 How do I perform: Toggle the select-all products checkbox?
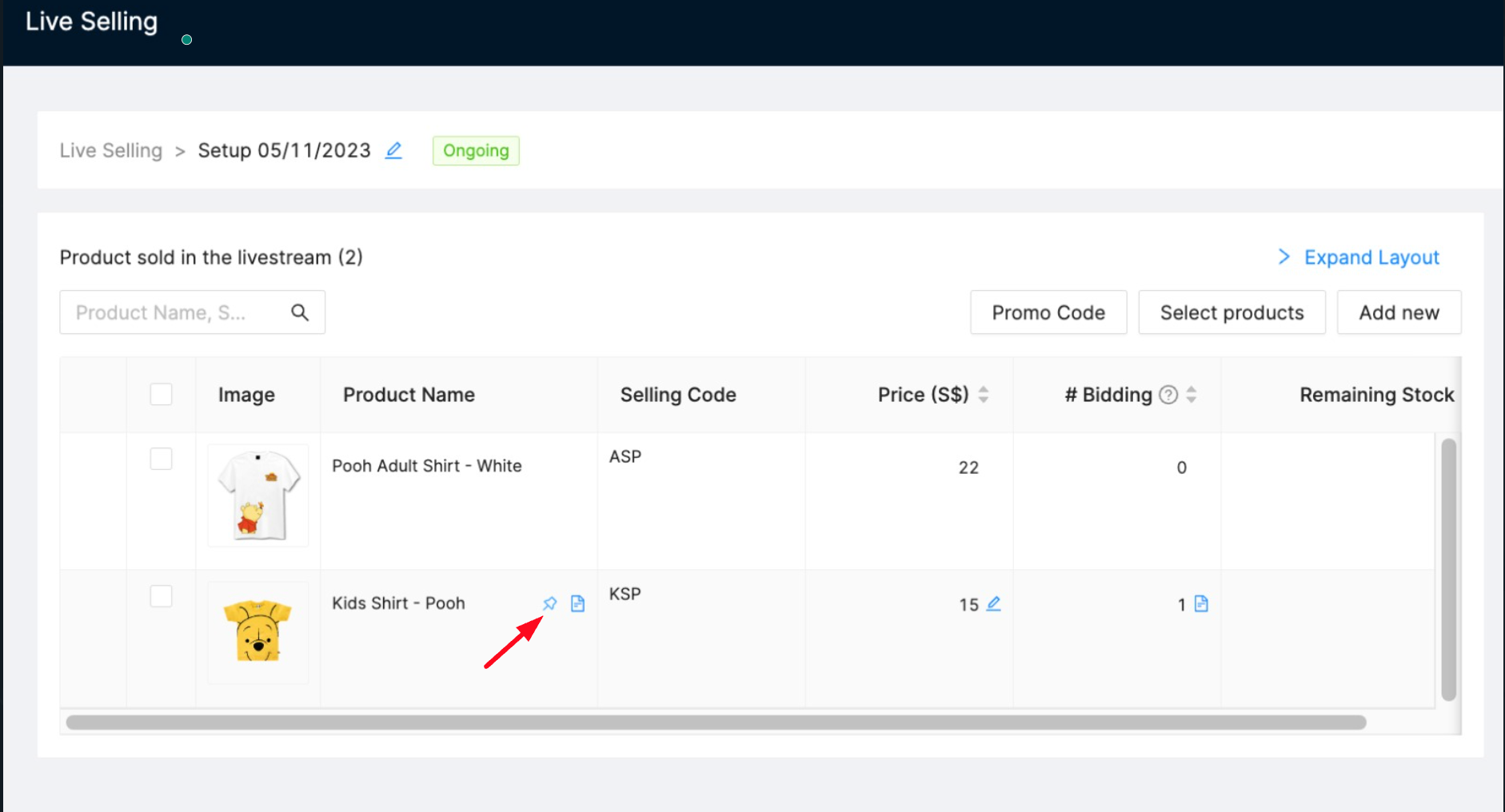(x=162, y=394)
